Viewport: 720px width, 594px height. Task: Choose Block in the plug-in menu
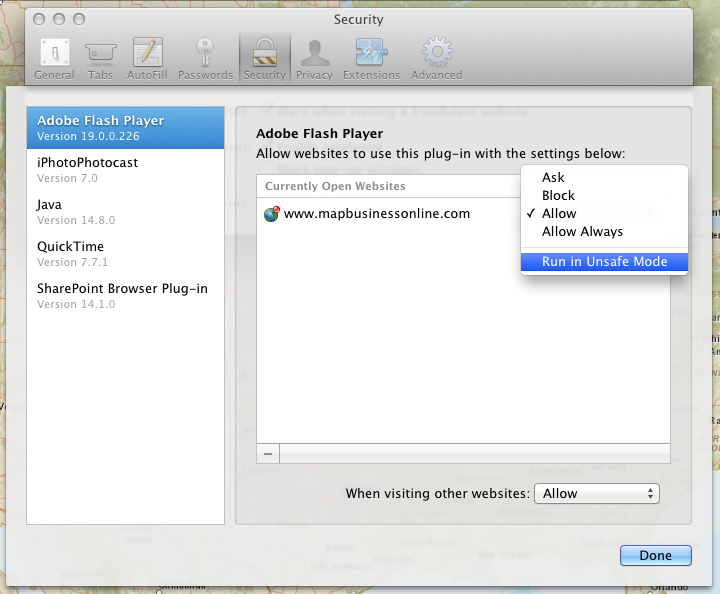604,196
